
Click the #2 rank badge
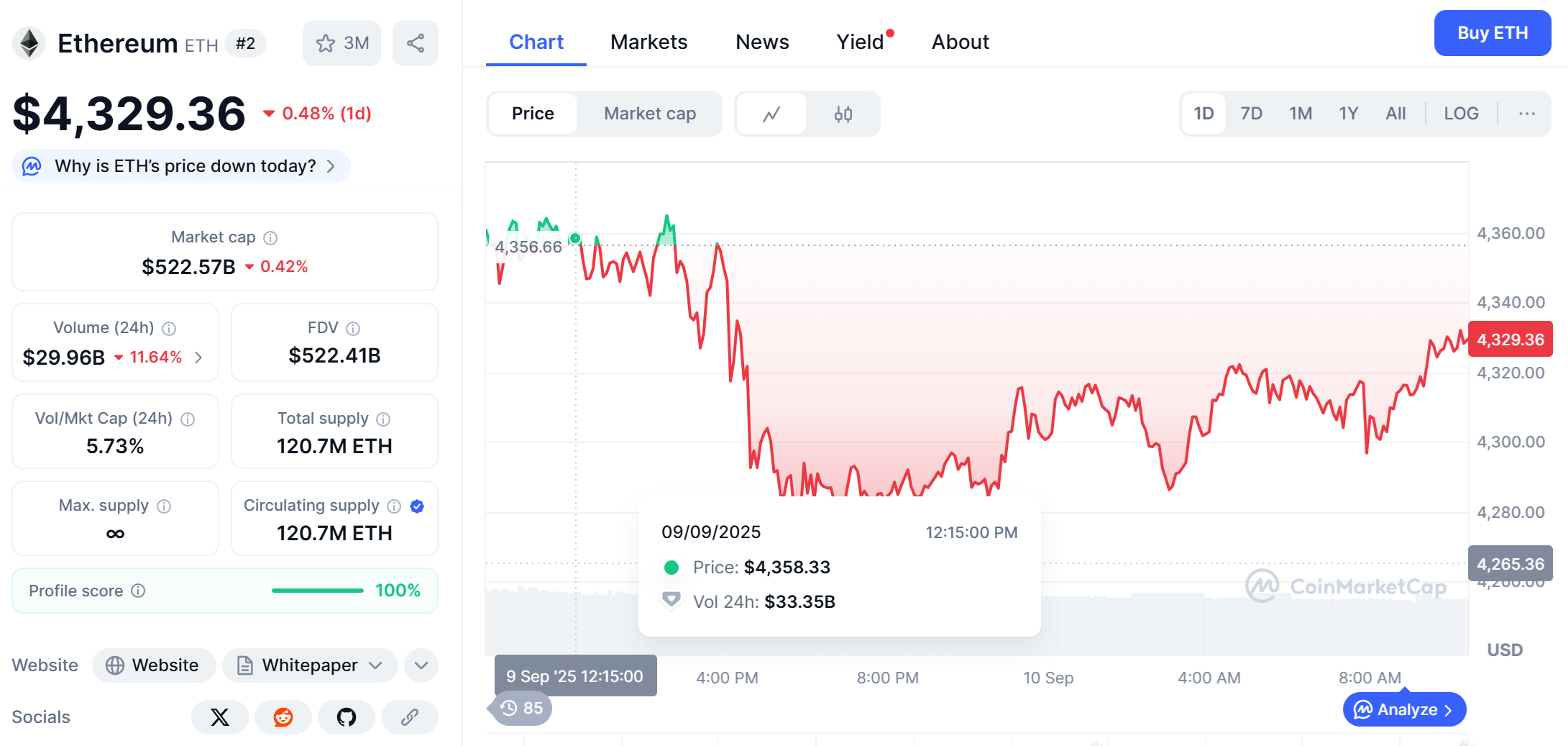point(245,43)
